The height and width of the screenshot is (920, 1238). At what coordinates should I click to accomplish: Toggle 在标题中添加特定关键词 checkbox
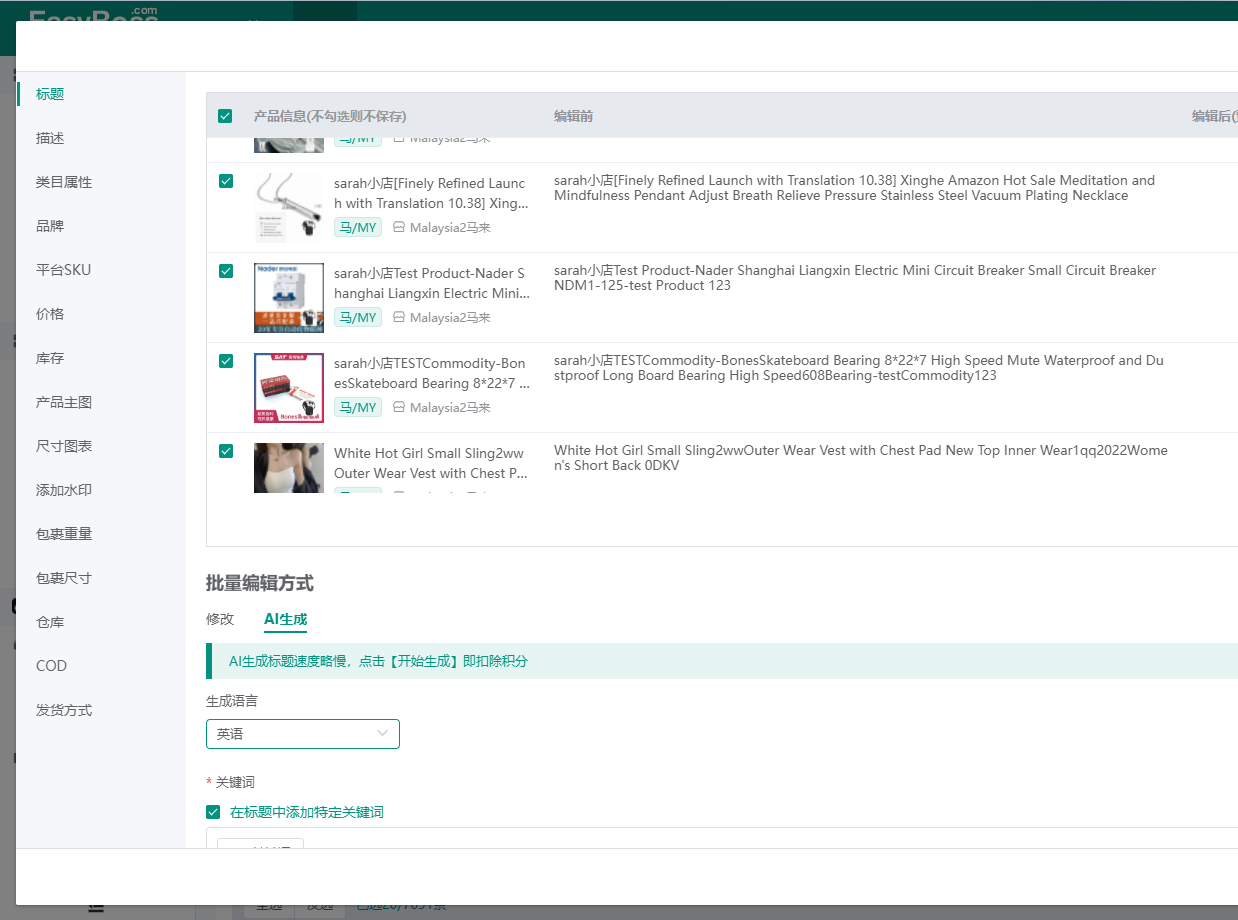click(213, 812)
